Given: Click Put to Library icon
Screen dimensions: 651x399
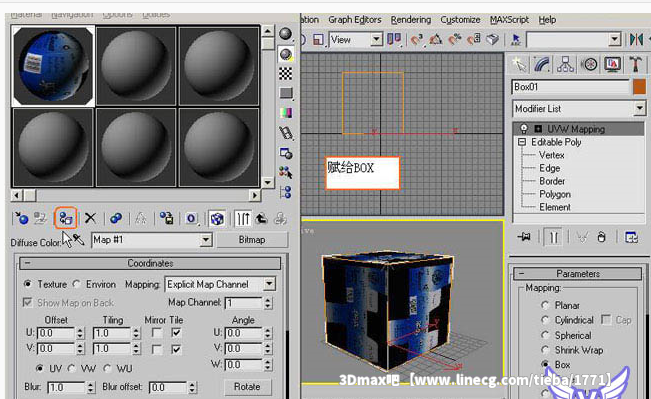Looking at the screenshot, I should (x=167, y=218).
